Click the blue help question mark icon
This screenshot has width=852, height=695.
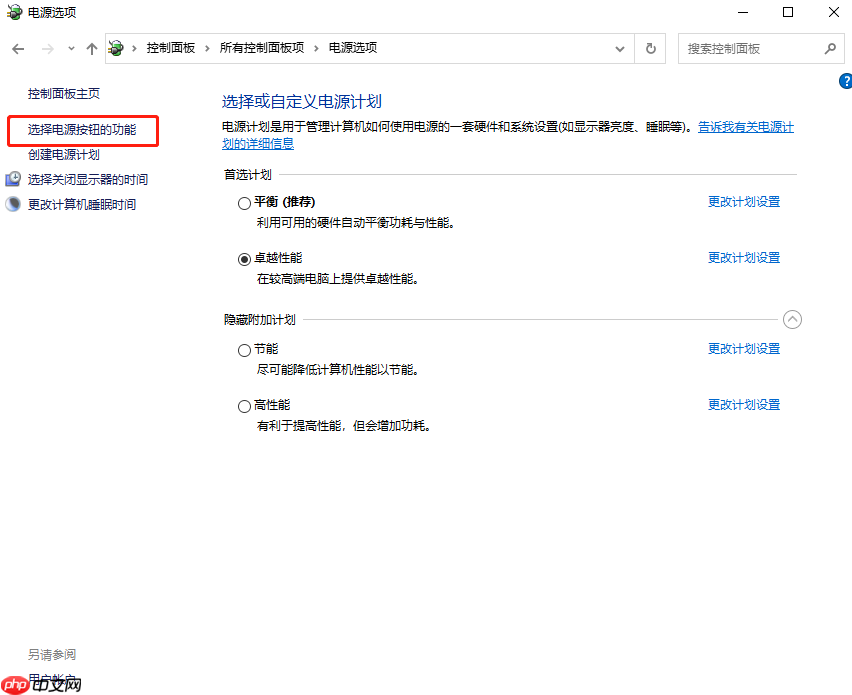pos(845,81)
